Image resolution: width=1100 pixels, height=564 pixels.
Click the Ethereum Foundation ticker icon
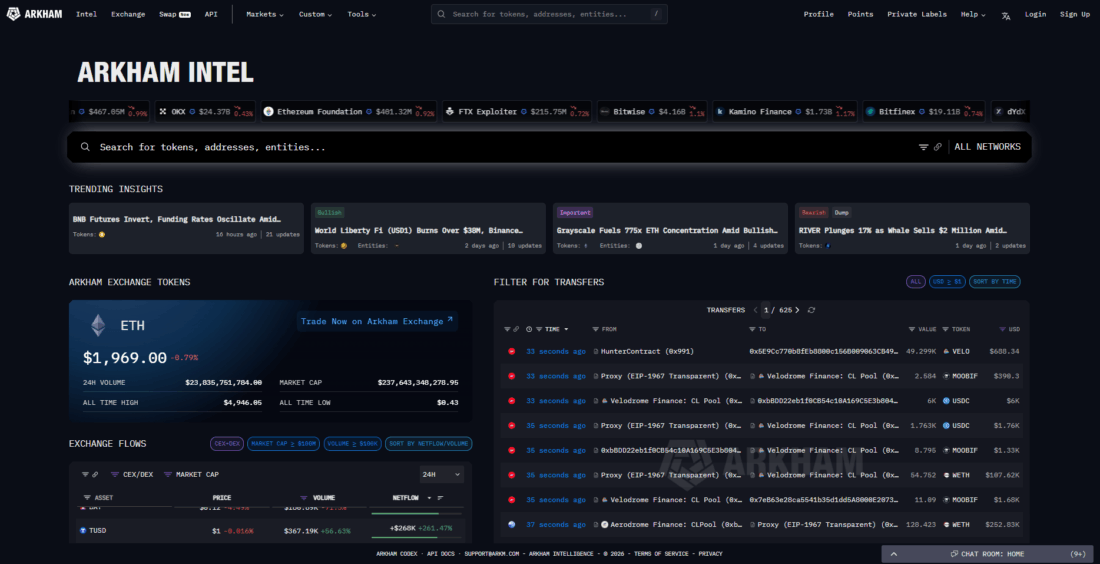tap(268, 112)
